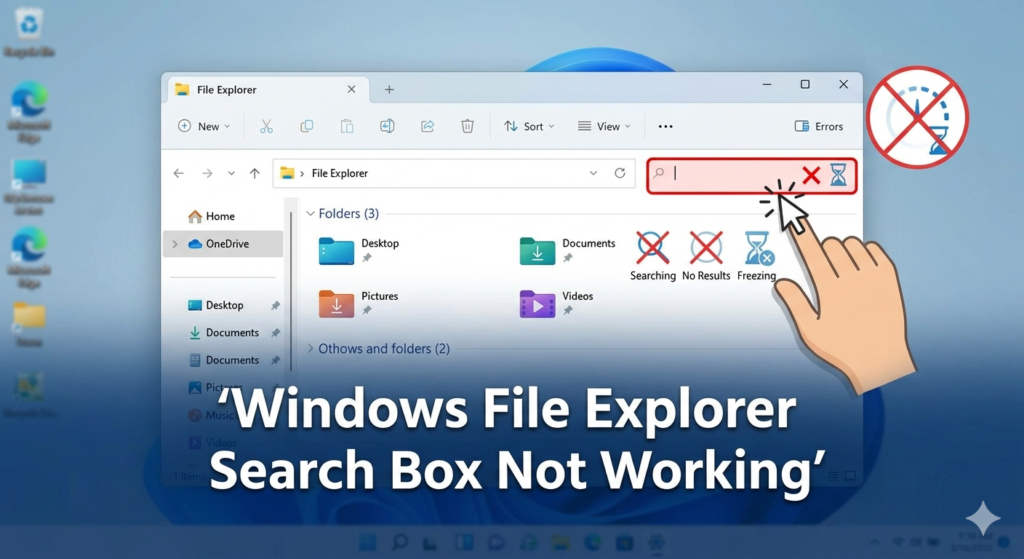This screenshot has width=1024, height=559.
Task: Click the Rename icon in toolbar
Action: [387, 126]
